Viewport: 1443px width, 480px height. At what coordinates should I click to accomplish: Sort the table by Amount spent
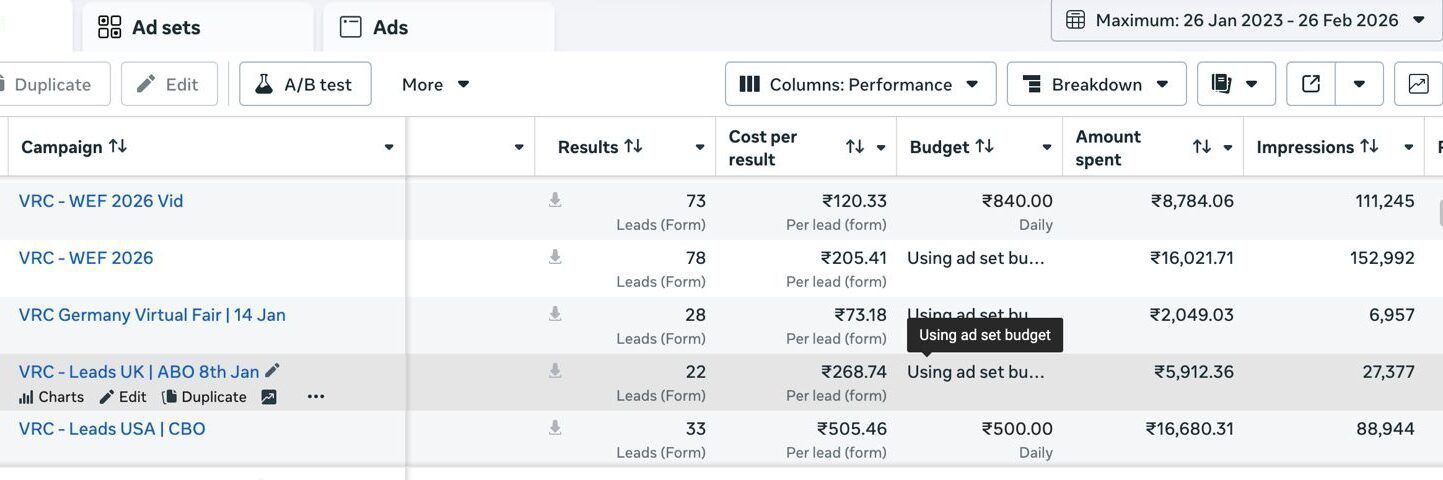click(x=1202, y=147)
